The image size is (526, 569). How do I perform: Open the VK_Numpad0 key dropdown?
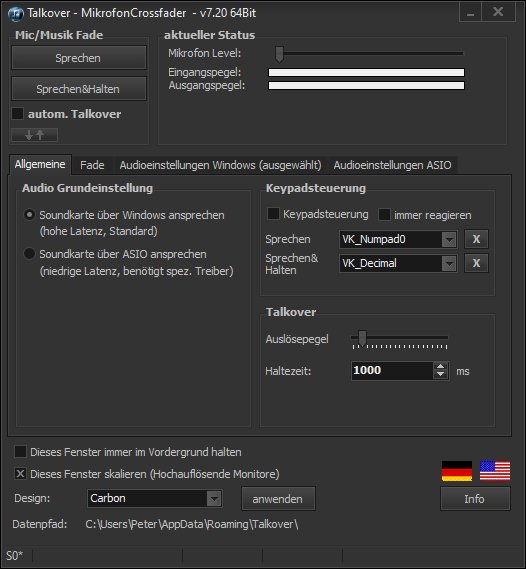click(449, 240)
